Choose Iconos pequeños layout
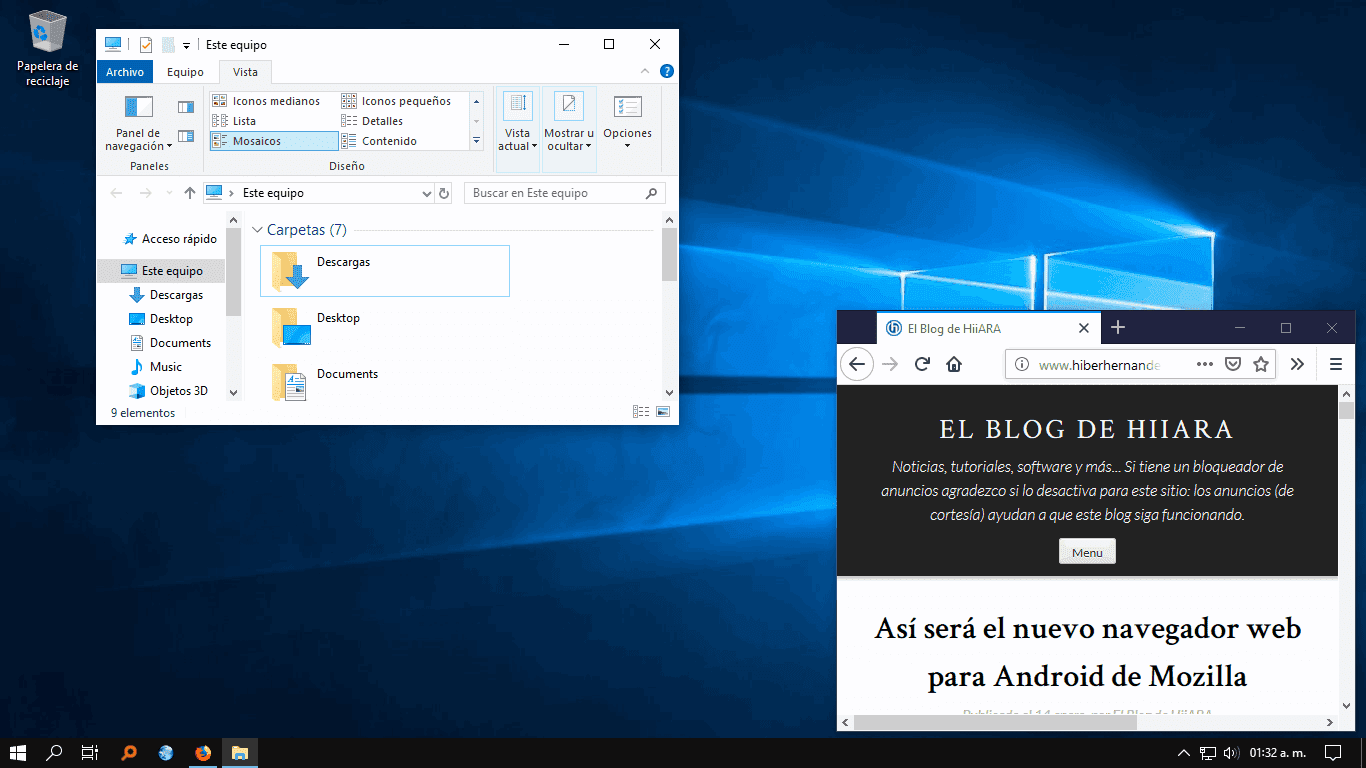The height and width of the screenshot is (768, 1366). tap(403, 101)
